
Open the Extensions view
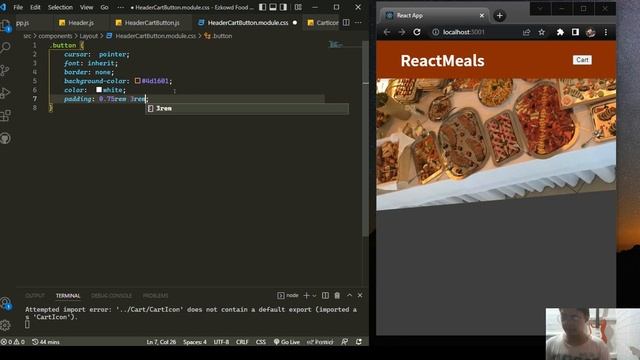click(5, 116)
